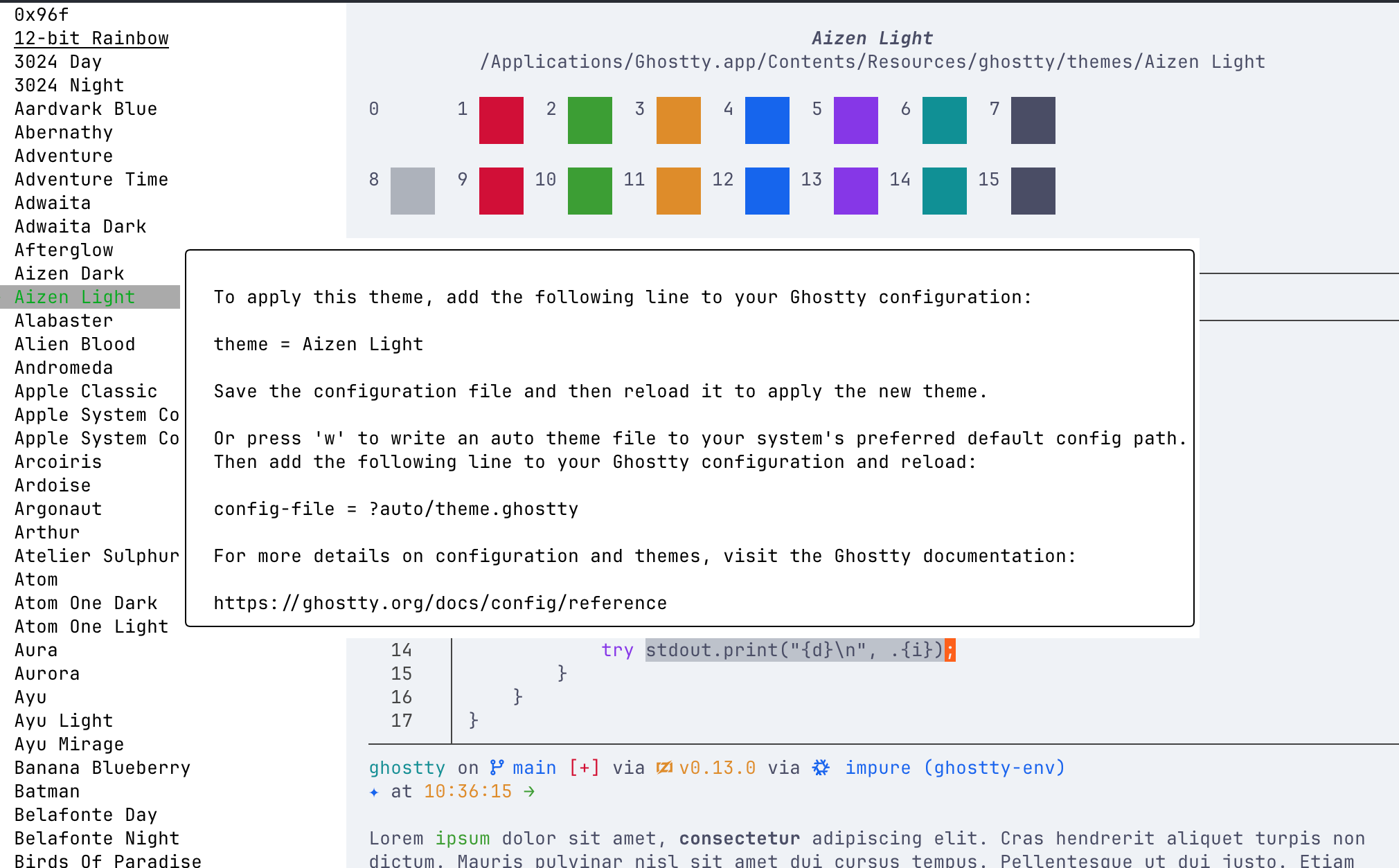Click the red color 1 swatch
Image resolution: width=1399 pixels, height=868 pixels.
501,120
